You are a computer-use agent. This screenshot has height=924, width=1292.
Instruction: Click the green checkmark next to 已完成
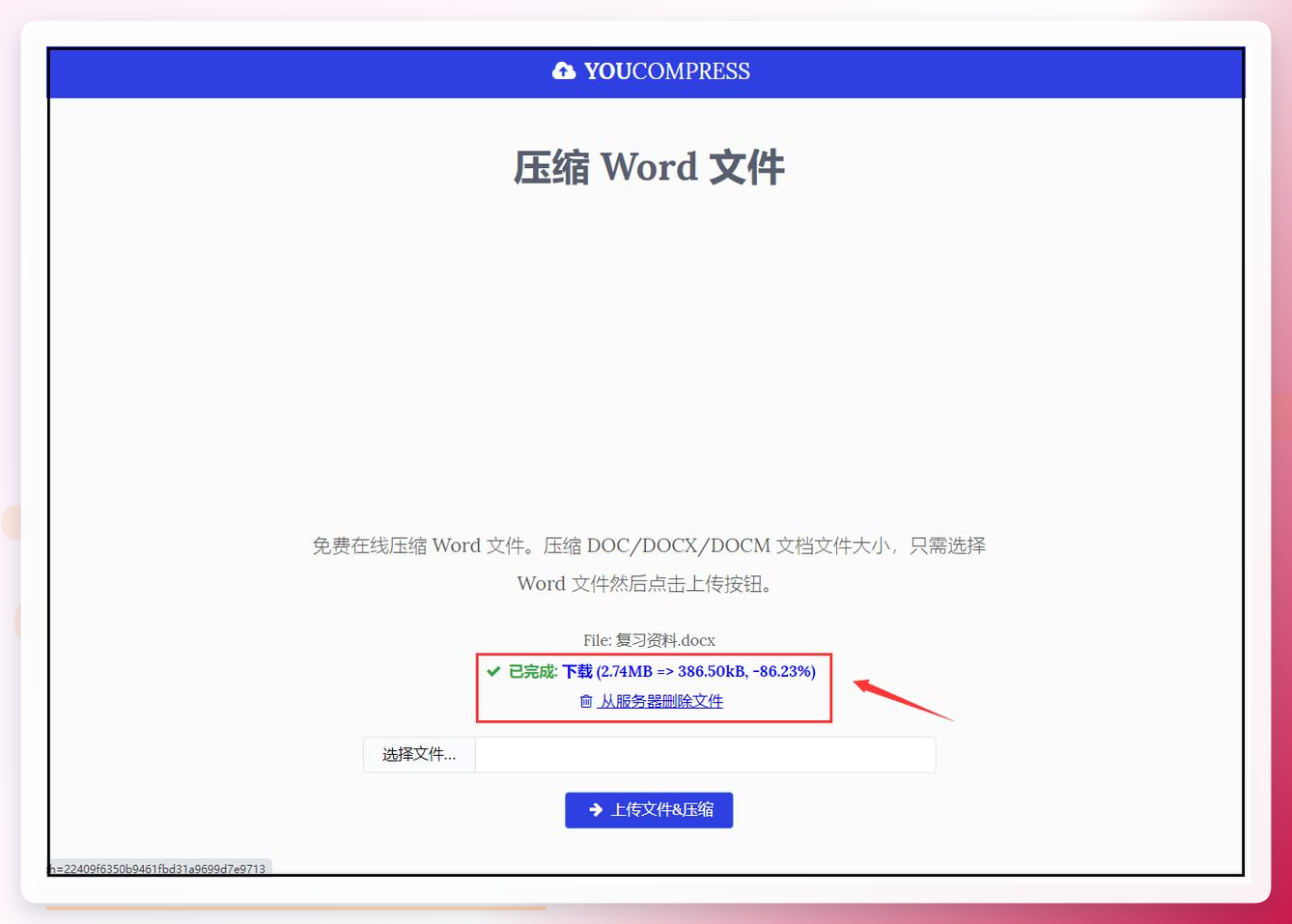coord(493,671)
